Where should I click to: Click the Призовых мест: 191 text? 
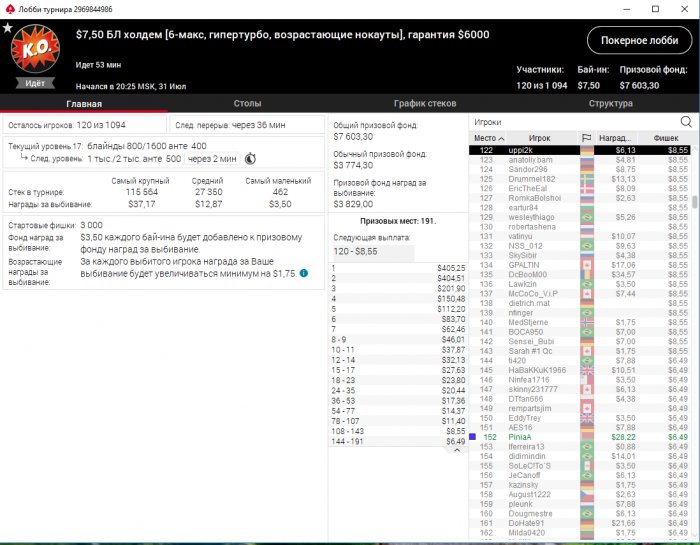tap(398, 221)
